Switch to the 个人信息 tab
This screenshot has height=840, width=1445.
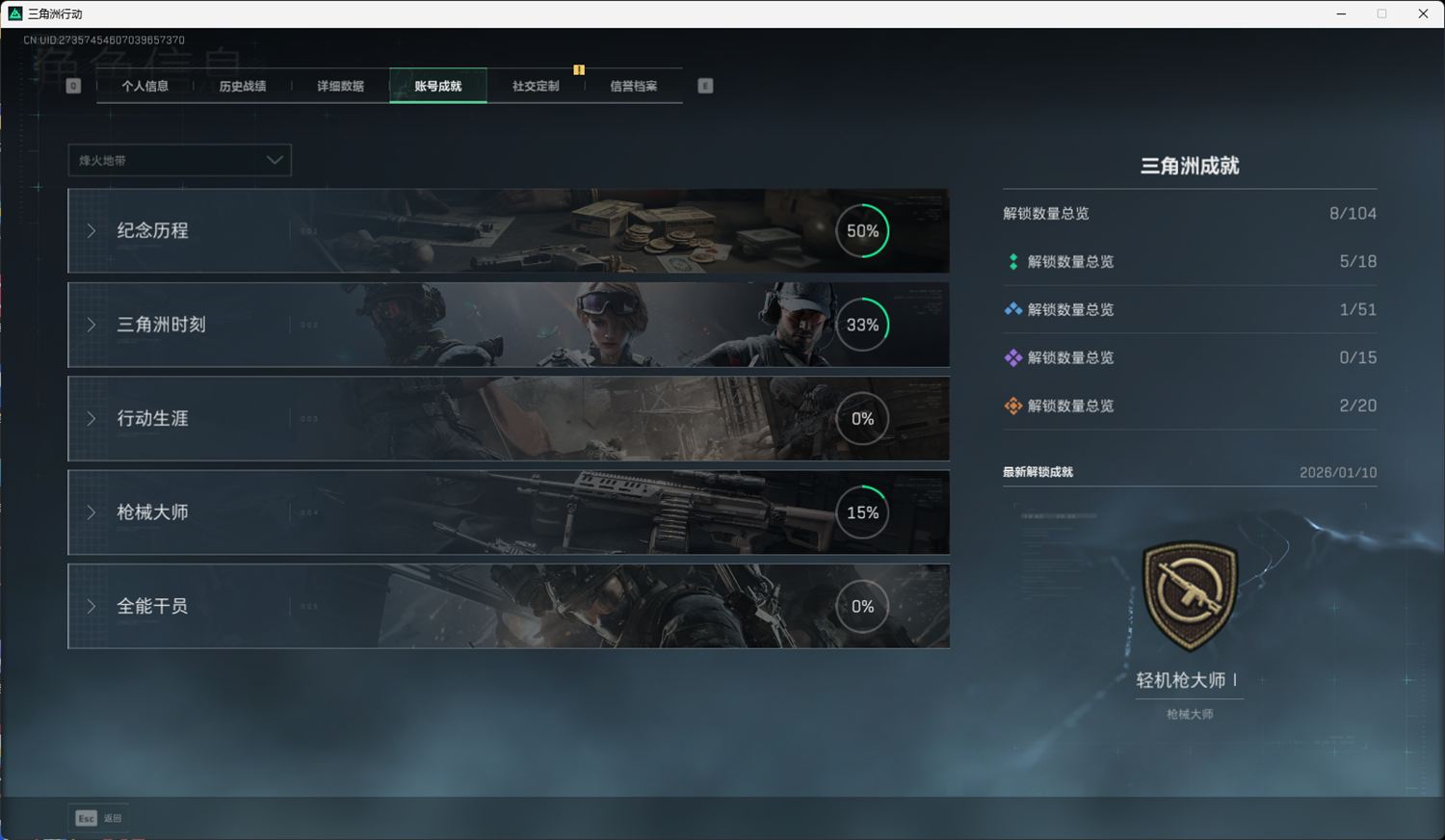[144, 86]
